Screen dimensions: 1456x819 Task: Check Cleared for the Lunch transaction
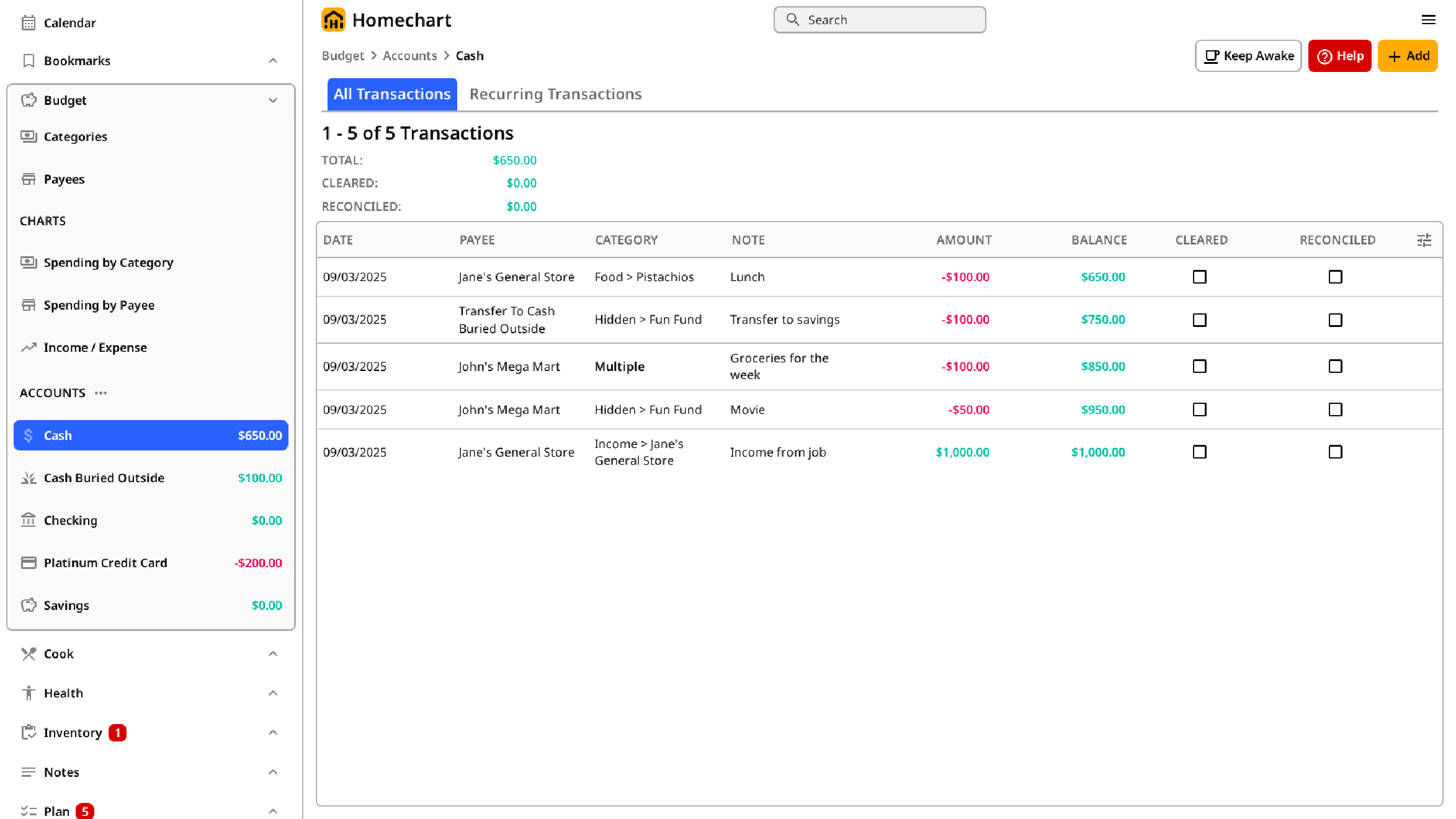(x=1199, y=277)
